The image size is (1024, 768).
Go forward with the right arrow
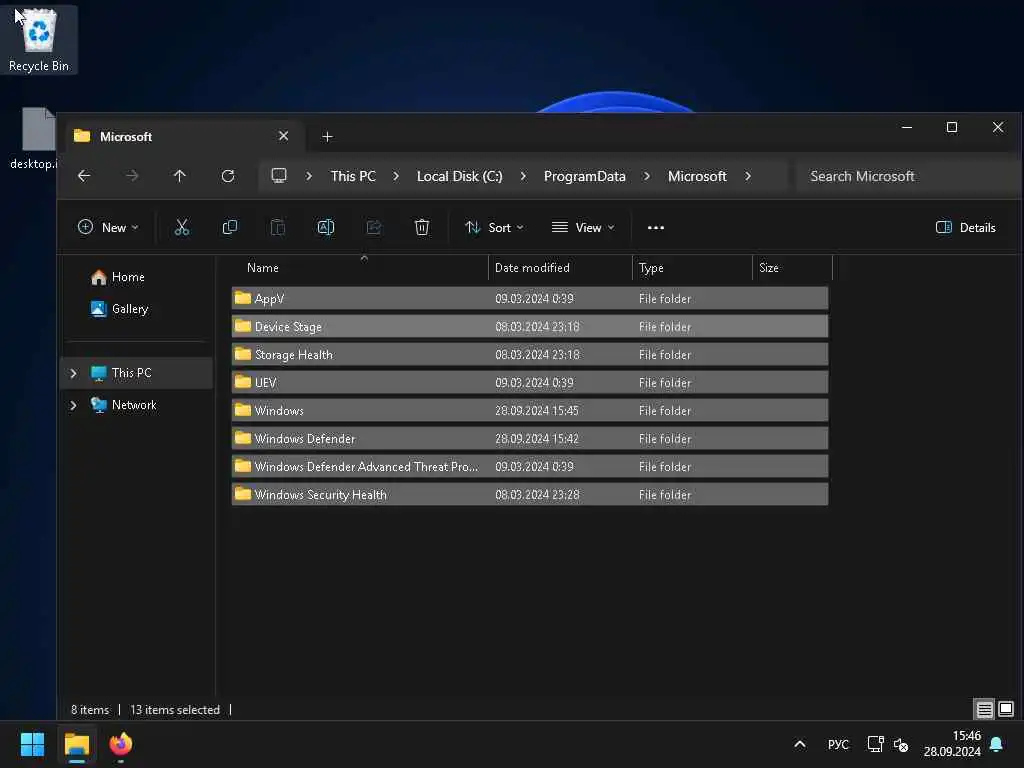(132, 176)
